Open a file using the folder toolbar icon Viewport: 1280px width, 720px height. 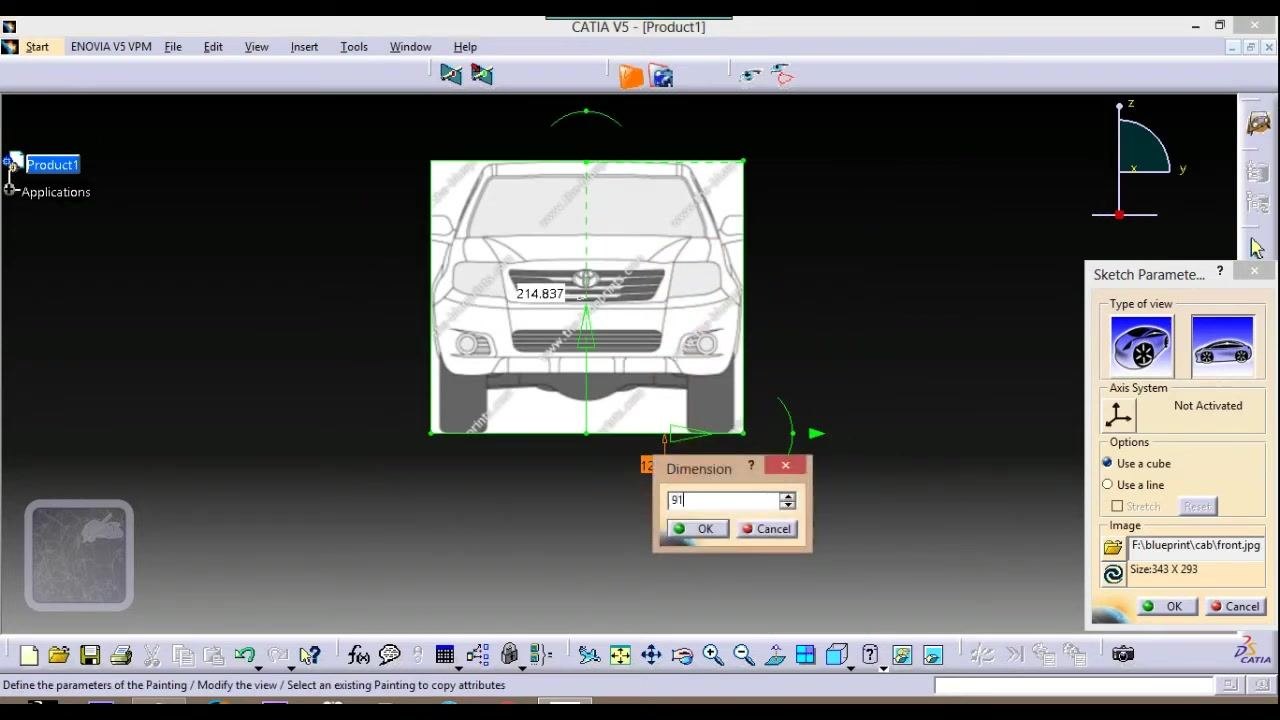[59, 655]
